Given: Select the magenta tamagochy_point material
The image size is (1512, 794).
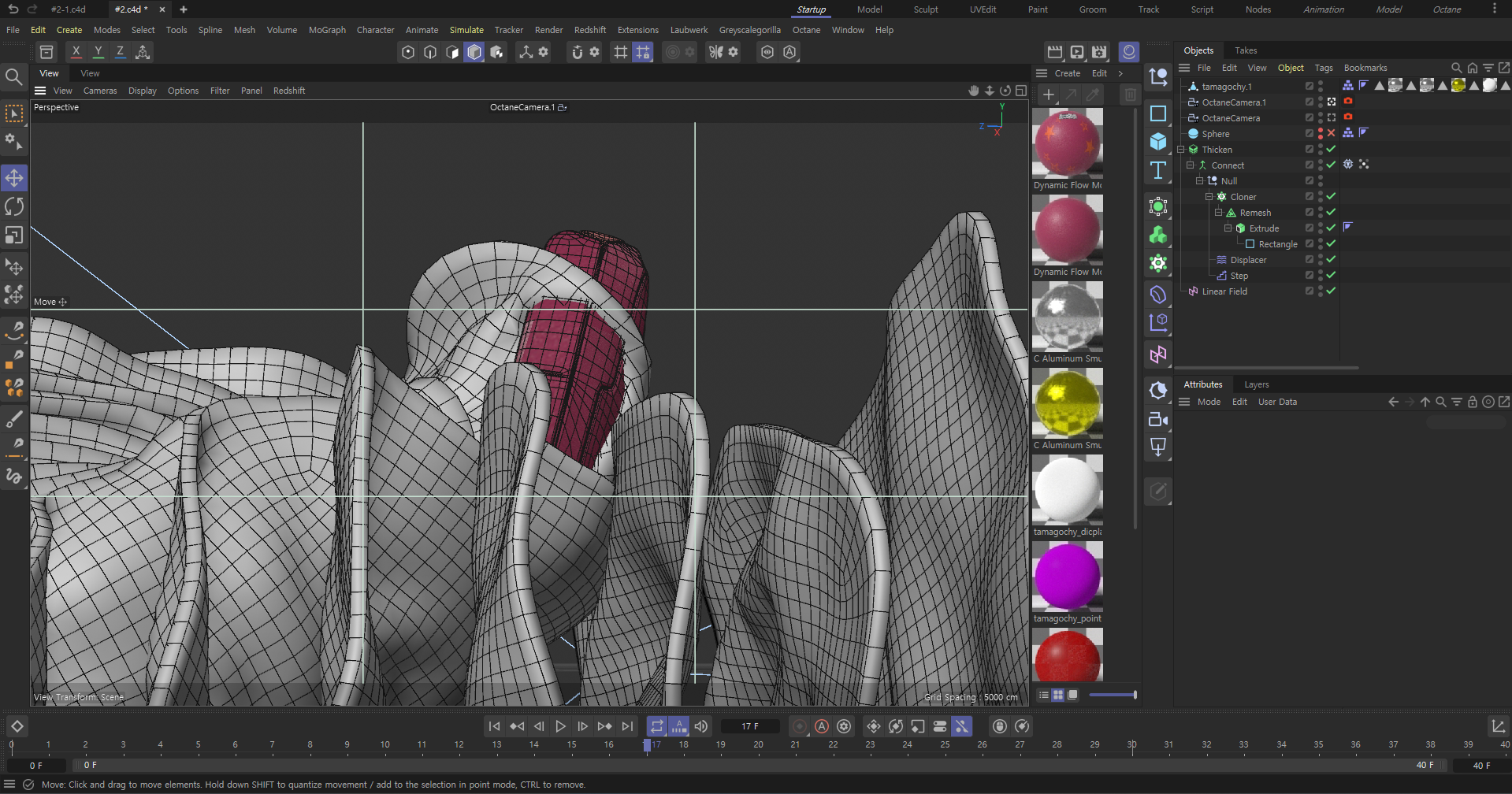Looking at the screenshot, I should tap(1068, 576).
